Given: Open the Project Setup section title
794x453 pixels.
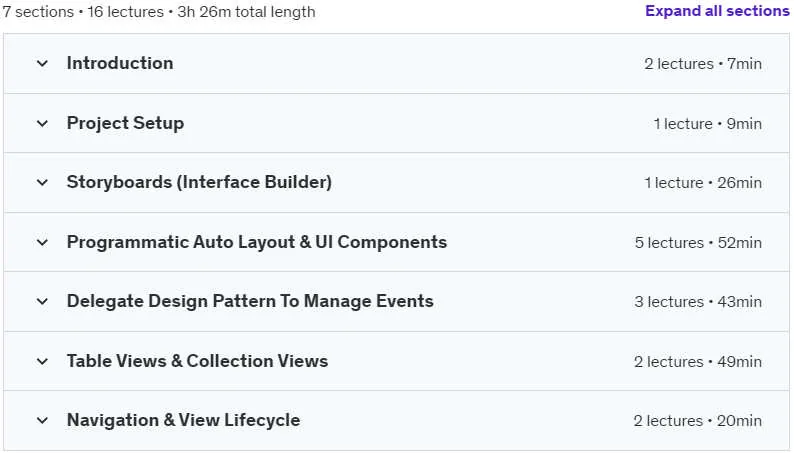Looking at the screenshot, I should point(126,123).
